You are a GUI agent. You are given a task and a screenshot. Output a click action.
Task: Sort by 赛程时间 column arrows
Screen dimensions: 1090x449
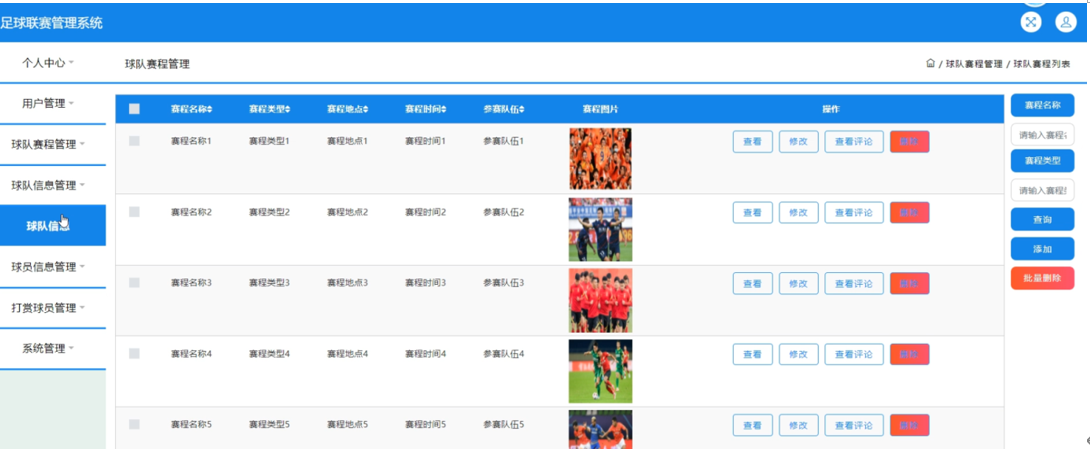click(x=444, y=110)
